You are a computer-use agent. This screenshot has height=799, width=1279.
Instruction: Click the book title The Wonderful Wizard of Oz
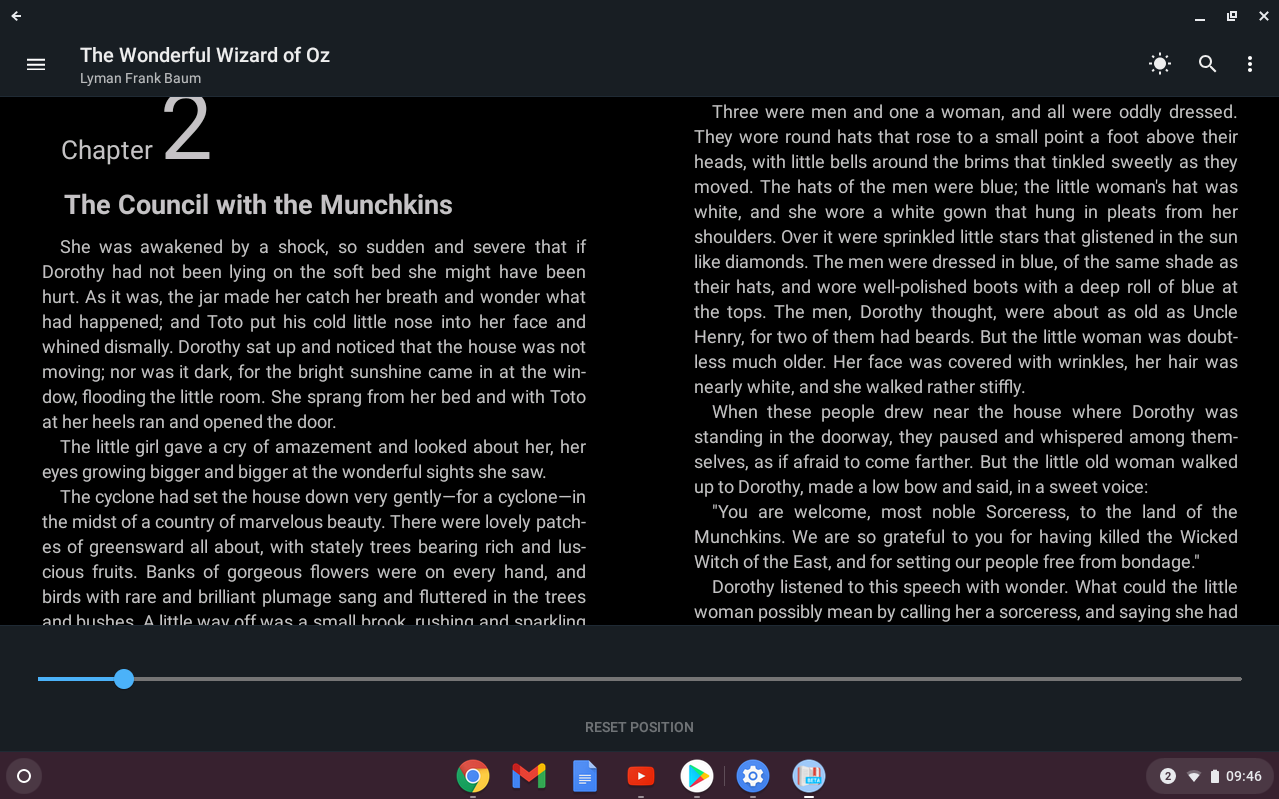(x=205, y=55)
